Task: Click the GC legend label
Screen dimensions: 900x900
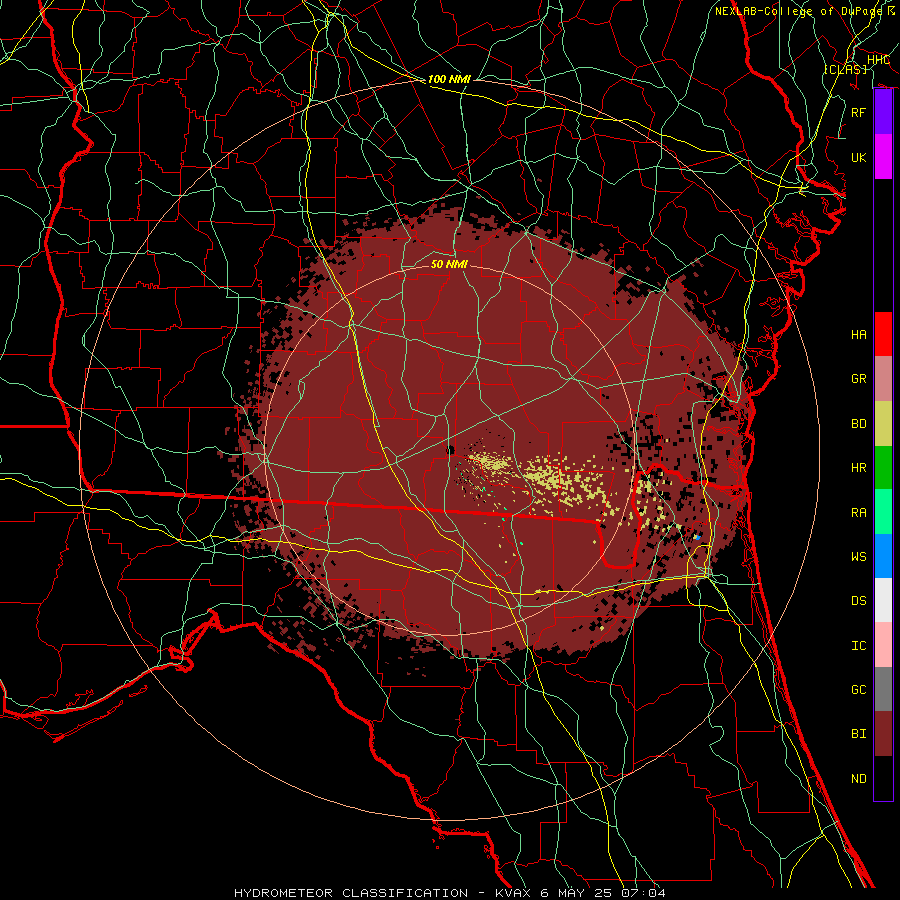Action: tap(858, 690)
